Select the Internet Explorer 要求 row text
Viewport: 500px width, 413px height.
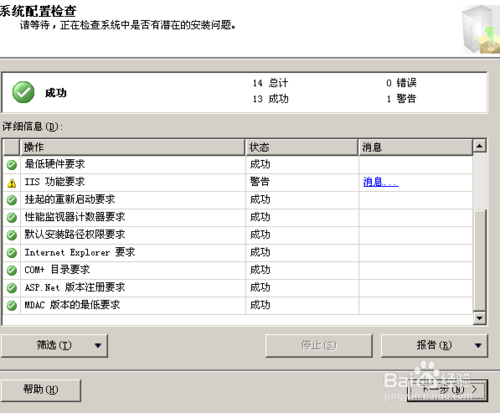click(x=80, y=252)
